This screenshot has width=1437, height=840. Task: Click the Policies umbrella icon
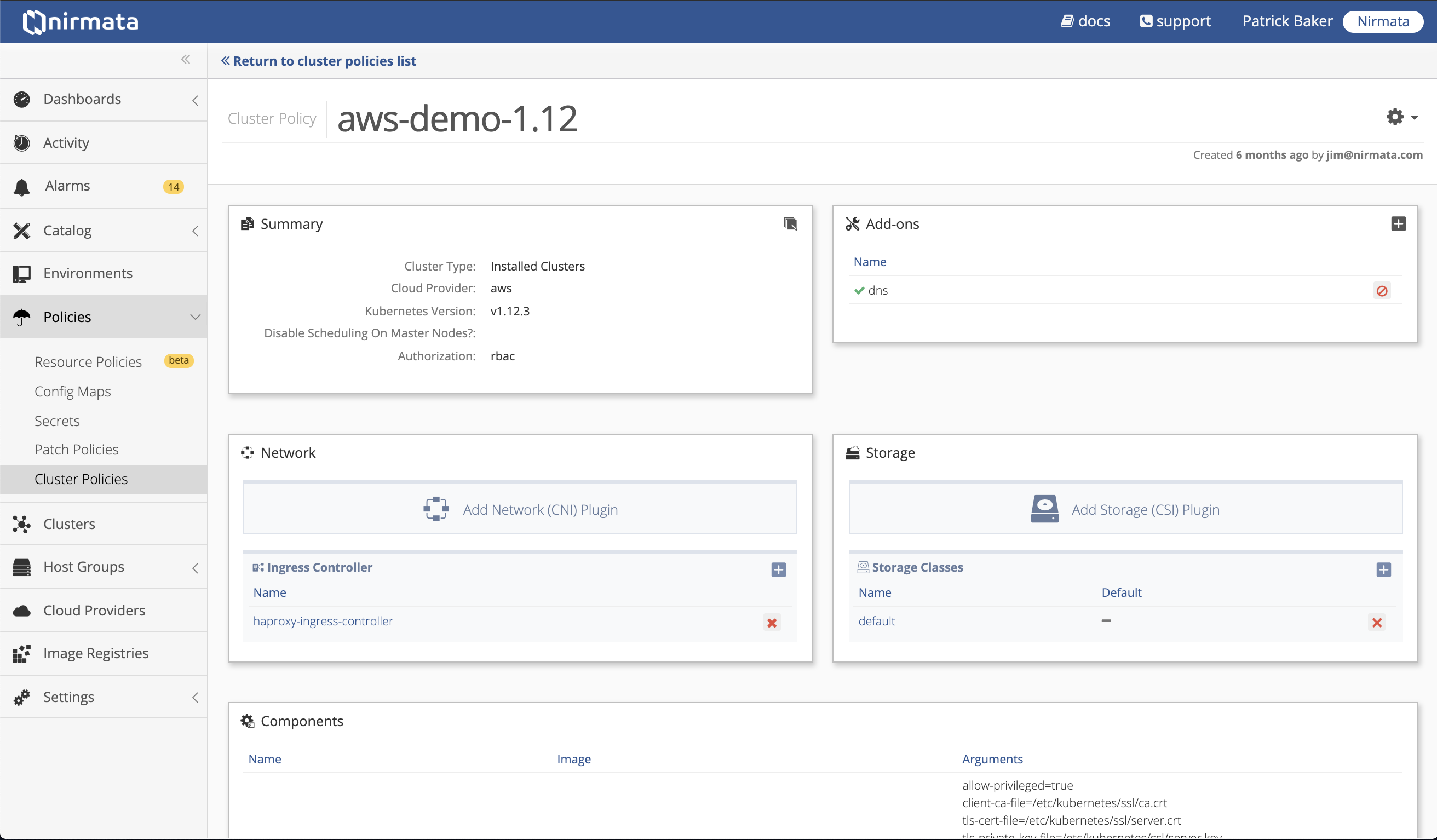click(22, 317)
